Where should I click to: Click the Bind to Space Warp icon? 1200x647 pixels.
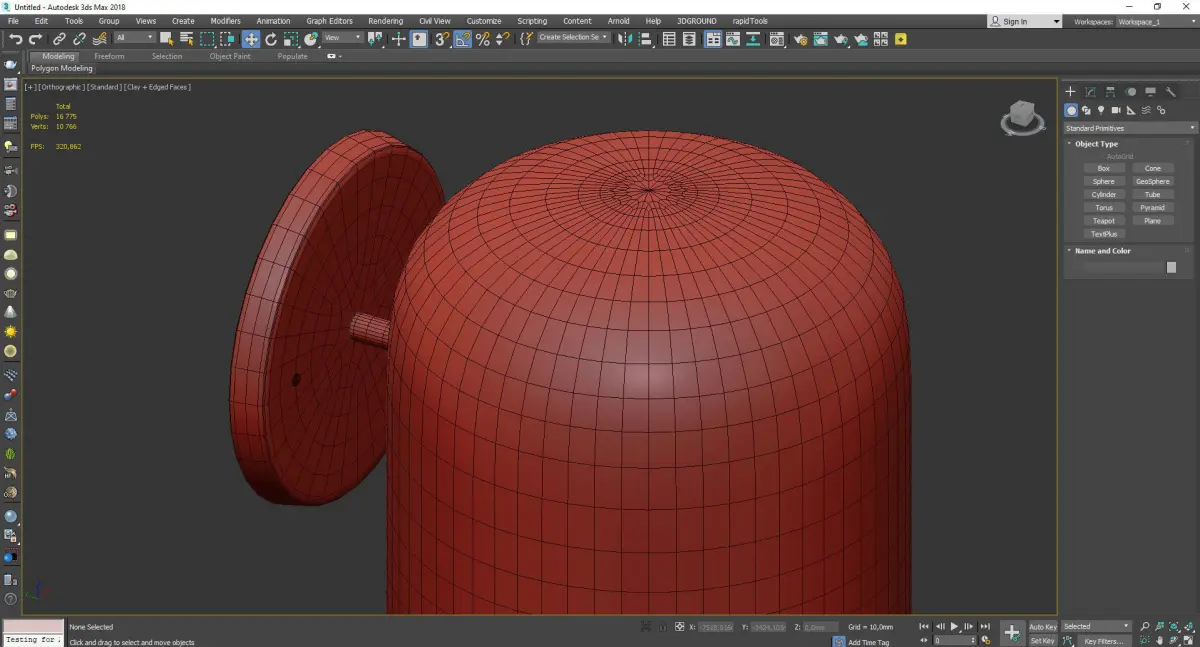click(100, 39)
